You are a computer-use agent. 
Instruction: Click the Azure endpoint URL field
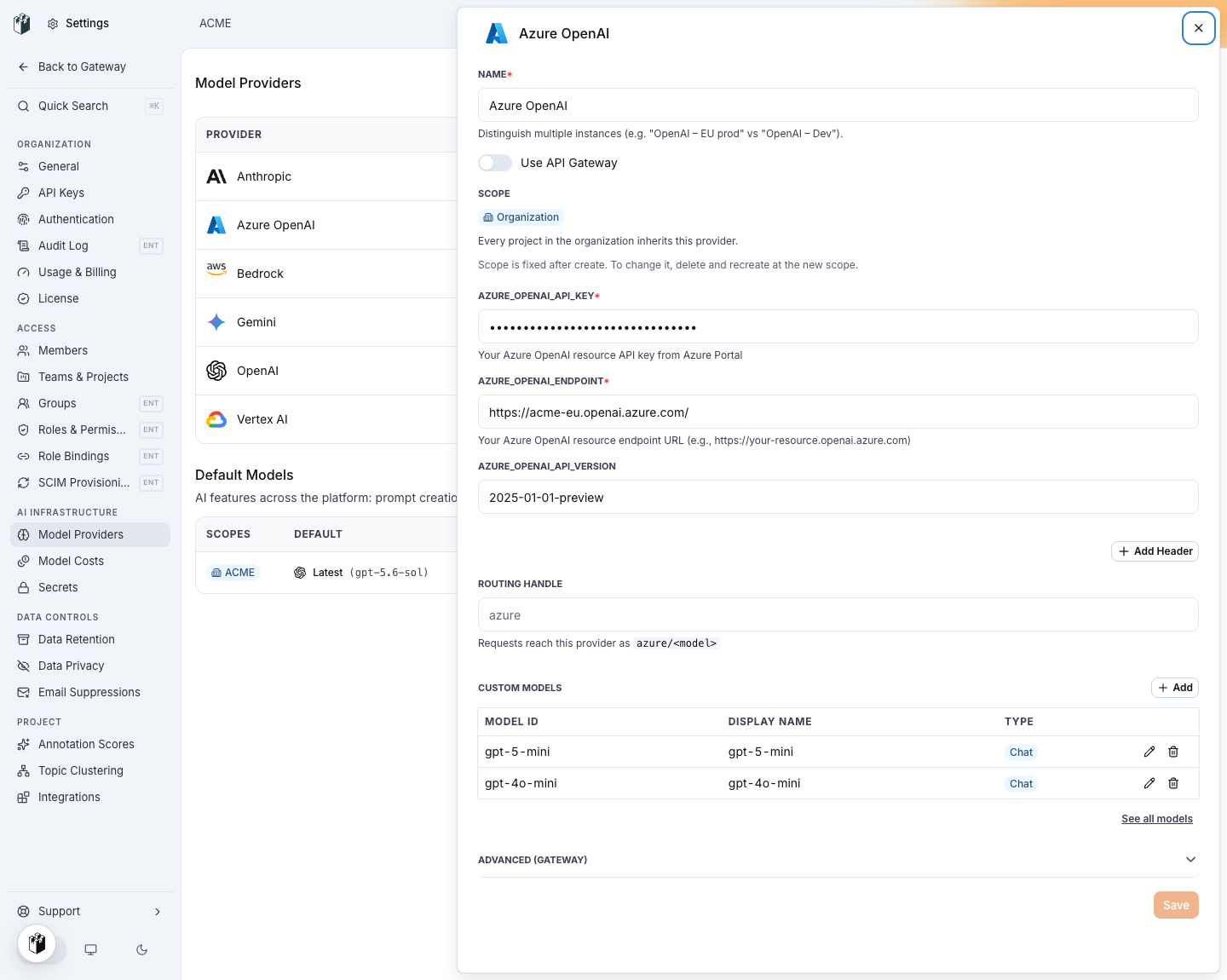[x=838, y=412]
